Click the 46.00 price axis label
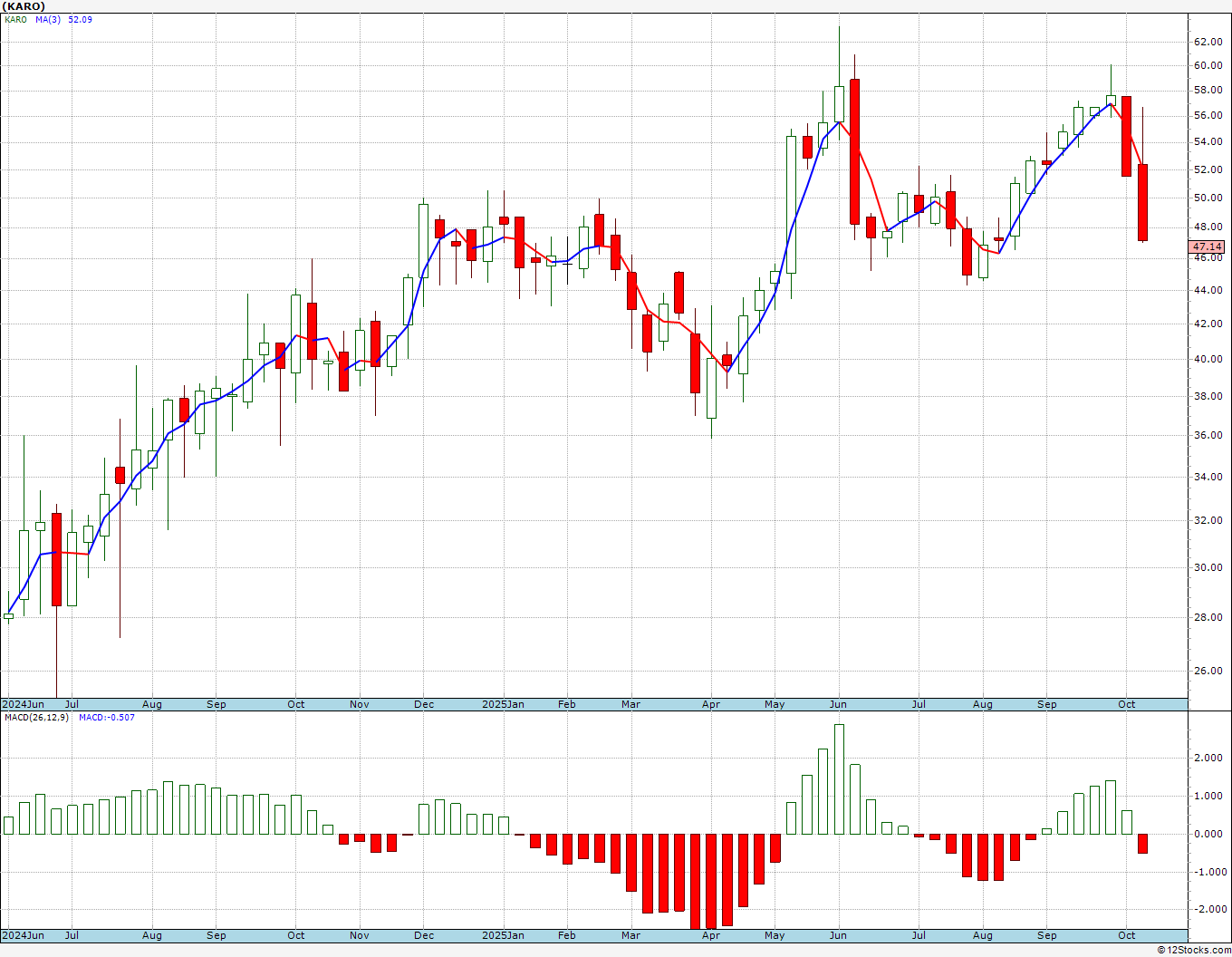This screenshot has height=957, width=1232. coord(1208,257)
